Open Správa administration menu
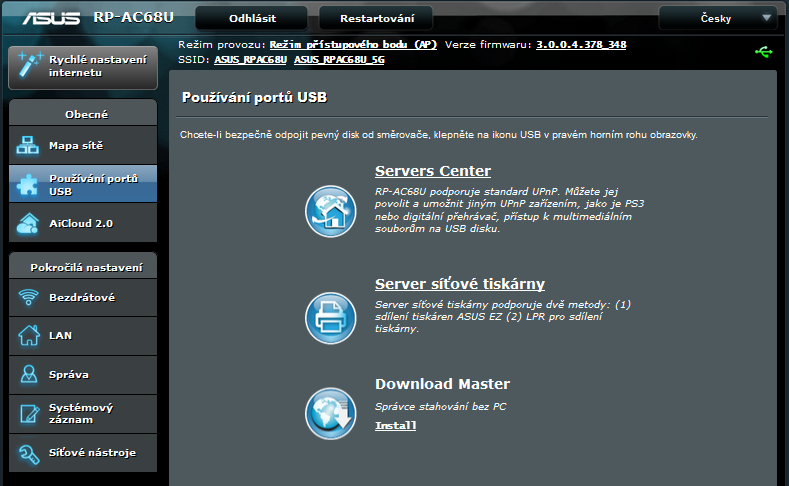The width and height of the screenshot is (789, 486). (x=83, y=375)
